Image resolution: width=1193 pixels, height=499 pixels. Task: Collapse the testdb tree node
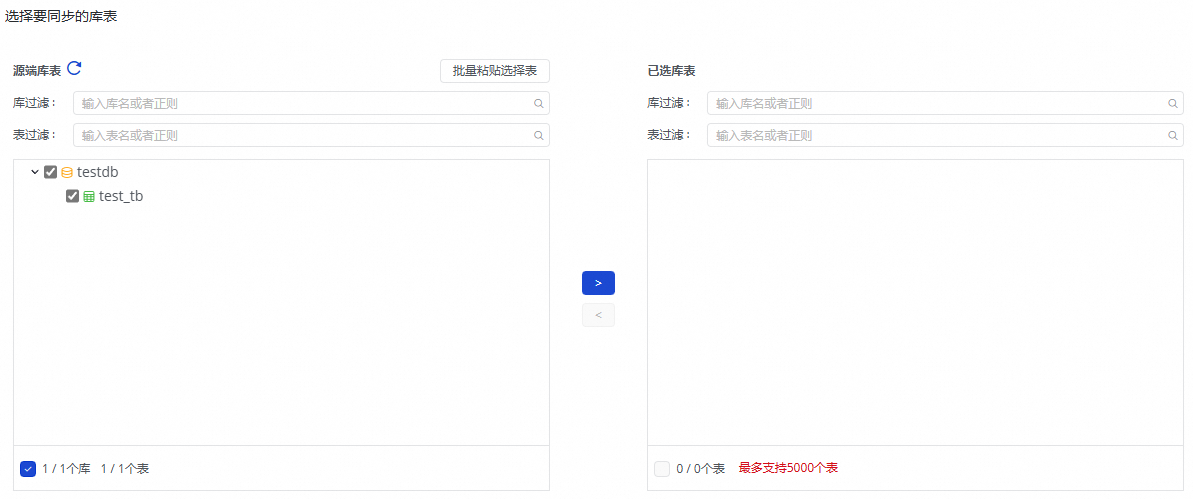tap(34, 173)
